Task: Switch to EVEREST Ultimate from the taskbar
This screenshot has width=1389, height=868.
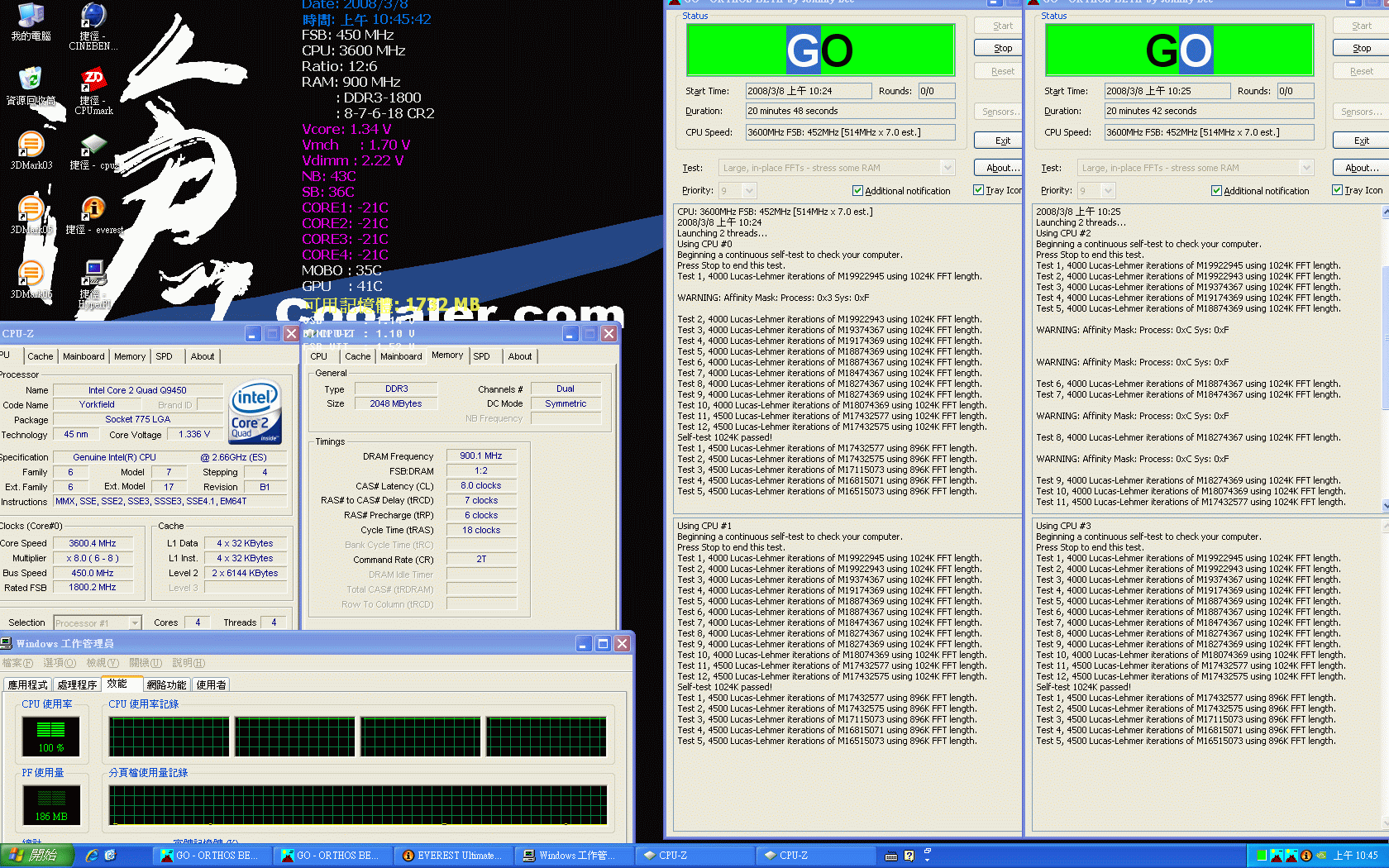Action: coord(452,856)
